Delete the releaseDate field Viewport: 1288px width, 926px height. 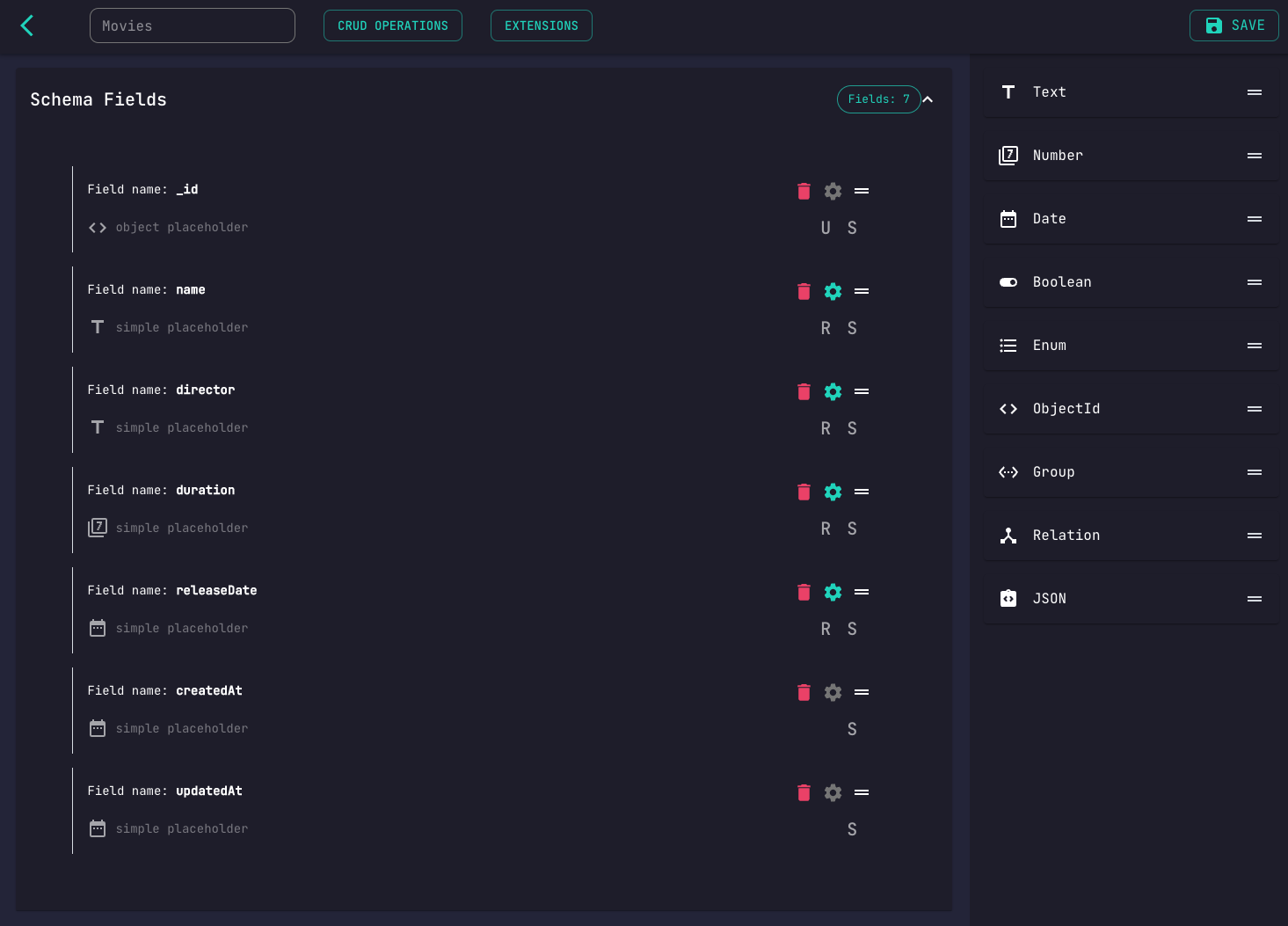(804, 592)
